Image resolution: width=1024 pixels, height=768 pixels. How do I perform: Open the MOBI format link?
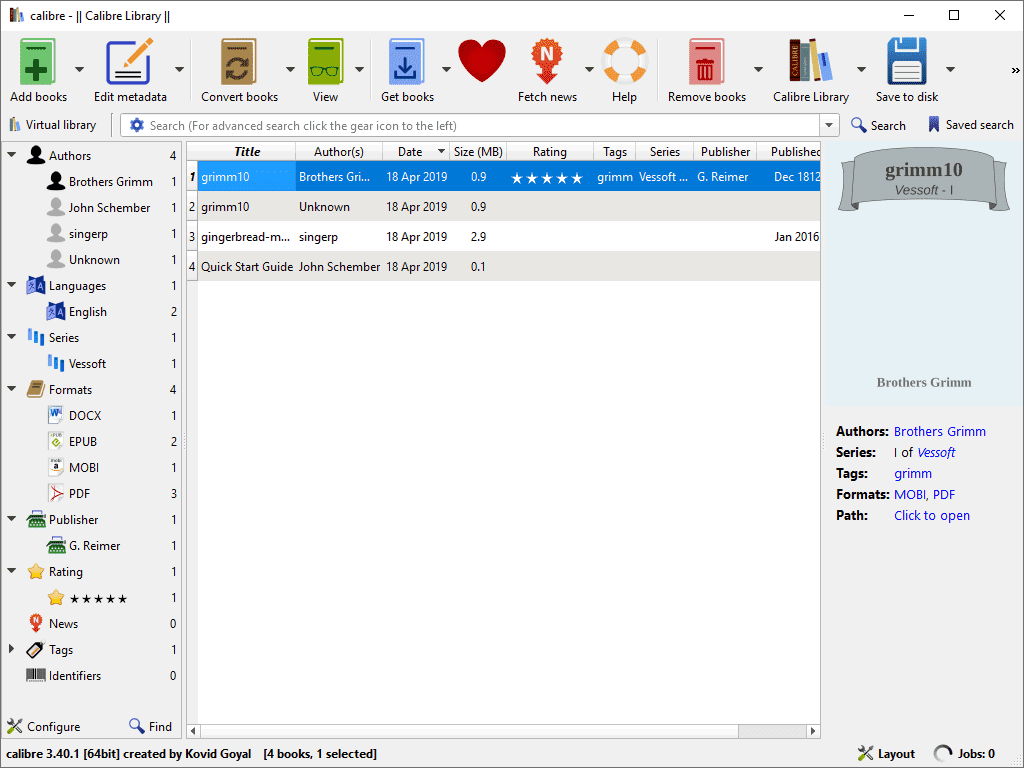click(909, 494)
